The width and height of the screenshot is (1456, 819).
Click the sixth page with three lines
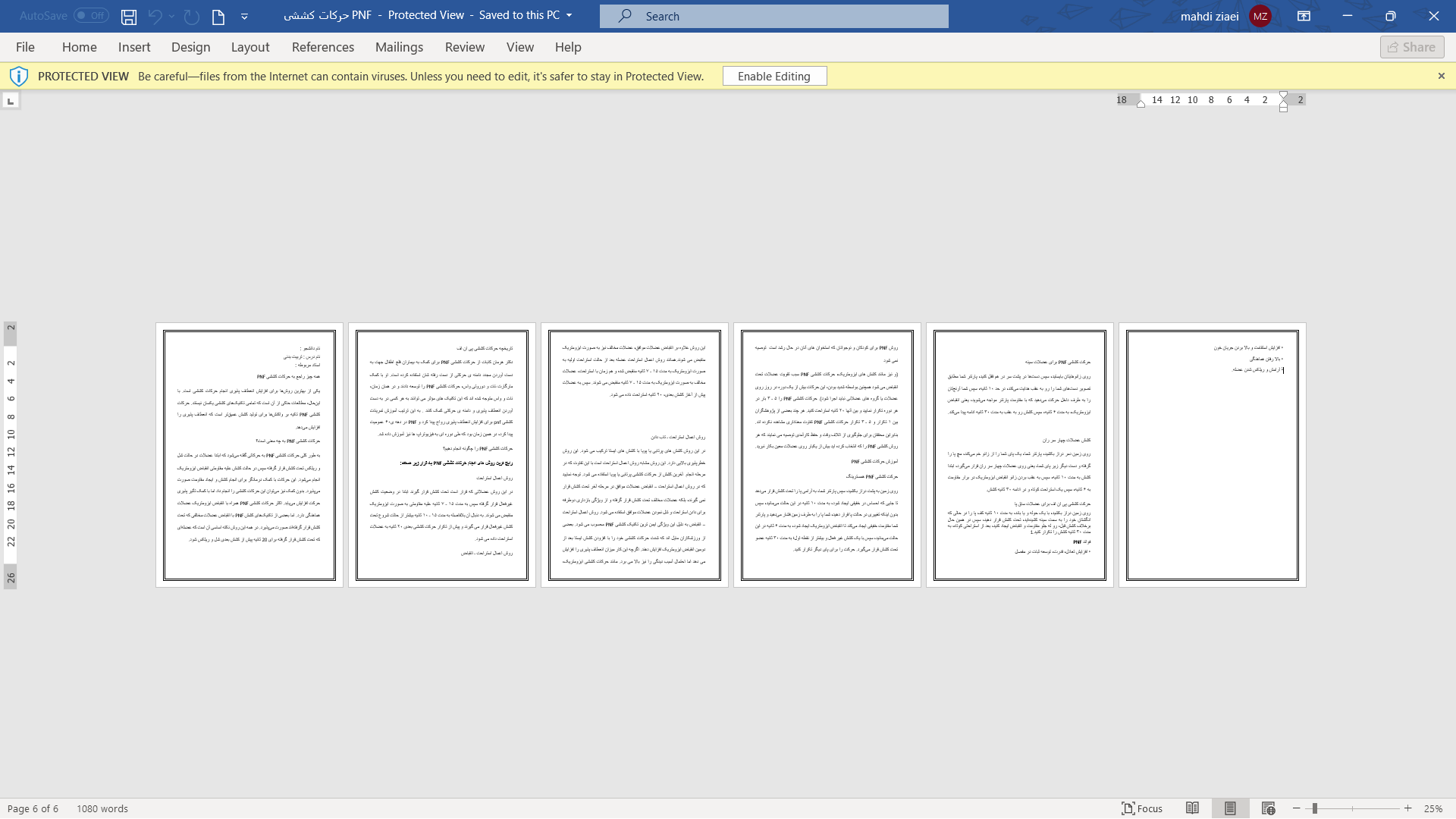tap(1213, 455)
